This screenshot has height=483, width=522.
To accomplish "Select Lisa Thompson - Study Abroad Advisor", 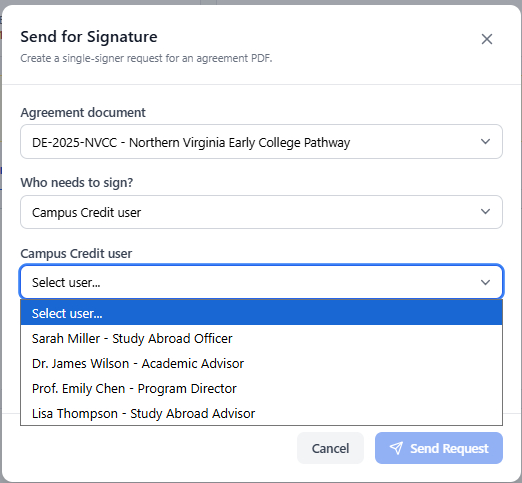I will coord(261,413).
